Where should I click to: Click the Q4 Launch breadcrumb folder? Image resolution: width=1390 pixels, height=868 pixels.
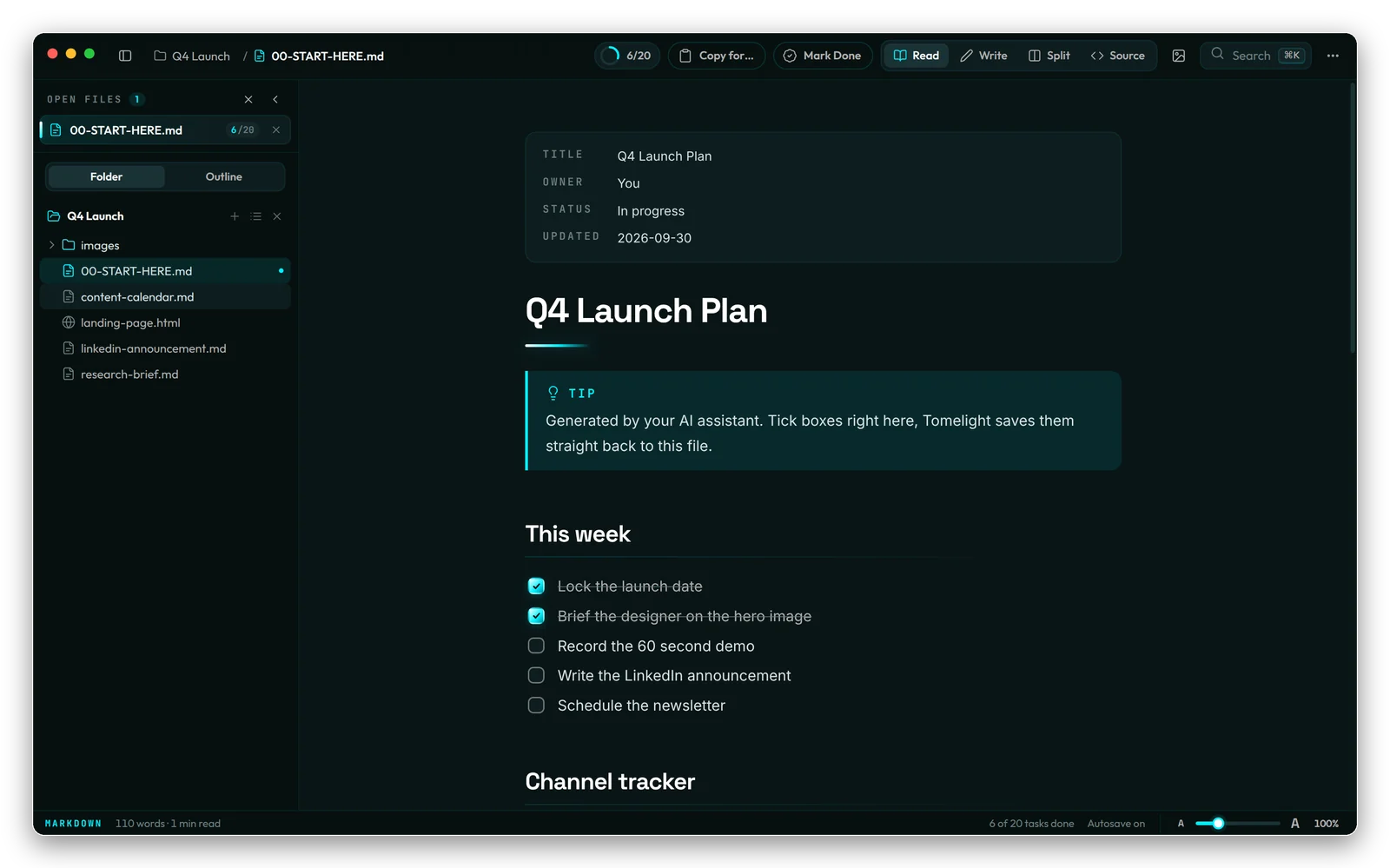(x=192, y=56)
